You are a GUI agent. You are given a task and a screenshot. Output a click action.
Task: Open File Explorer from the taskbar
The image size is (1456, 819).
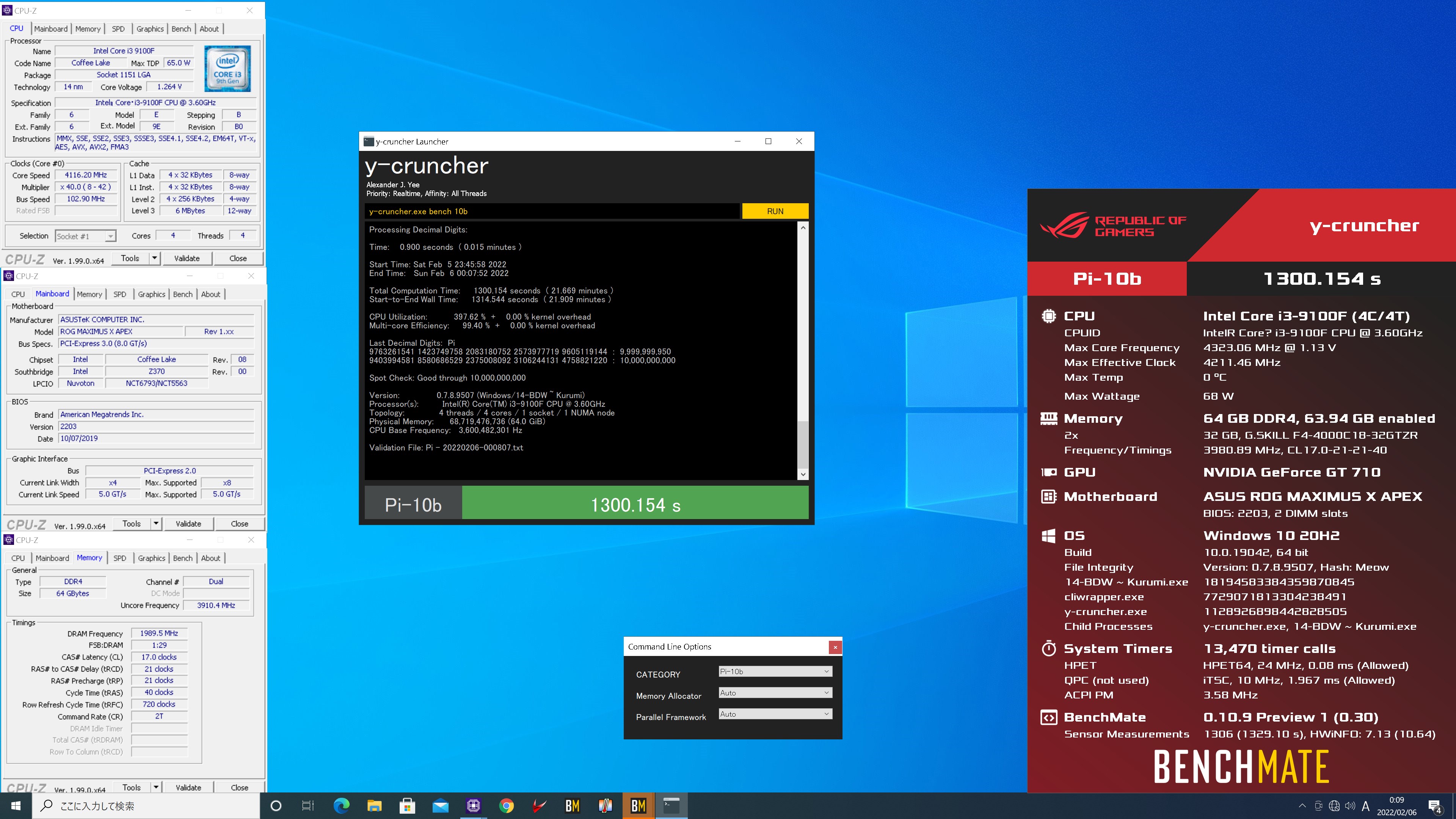[374, 805]
